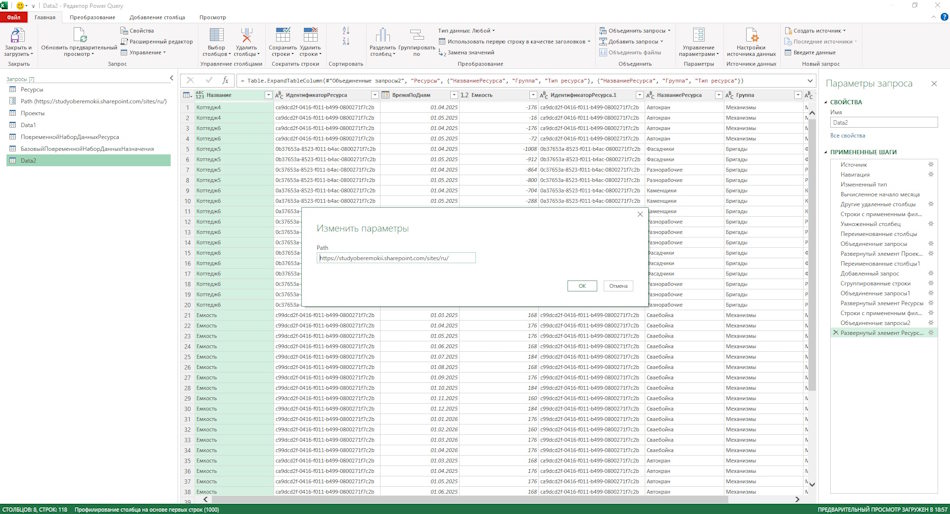
Task: Click the formula bar confirm checkmark icon
Action: [x=209, y=80]
